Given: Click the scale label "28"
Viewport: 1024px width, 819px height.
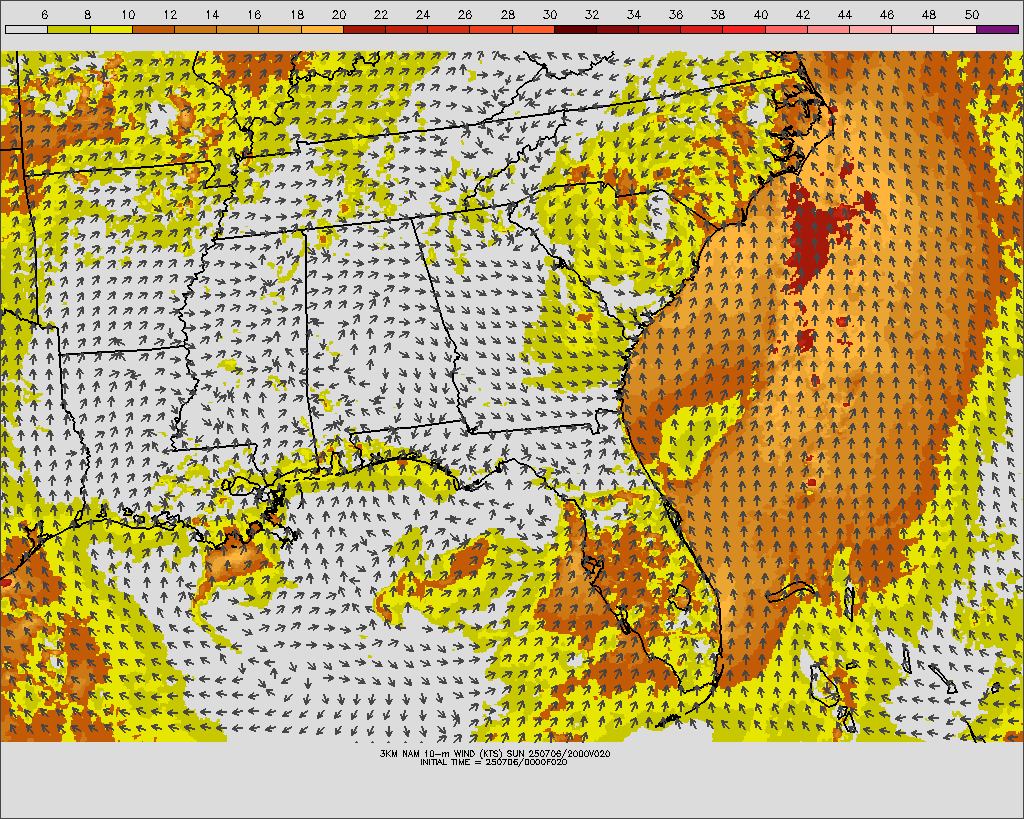Looking at the screenshot, I should point(508,14).
